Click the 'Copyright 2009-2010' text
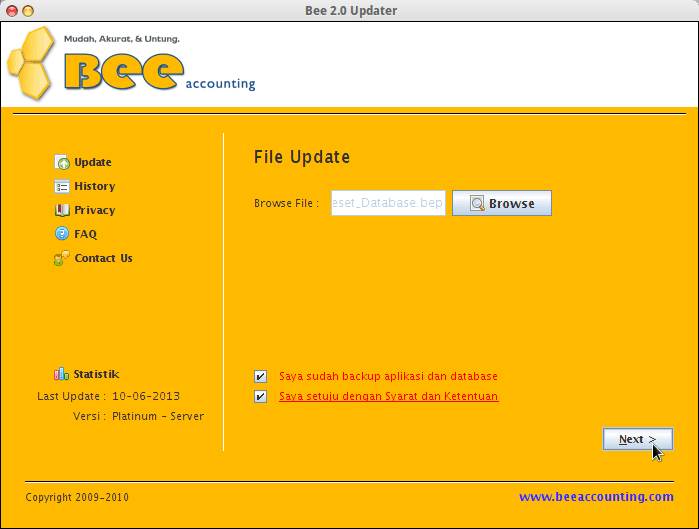This screenshot has height=529, width=699. [x=77, y=497]
